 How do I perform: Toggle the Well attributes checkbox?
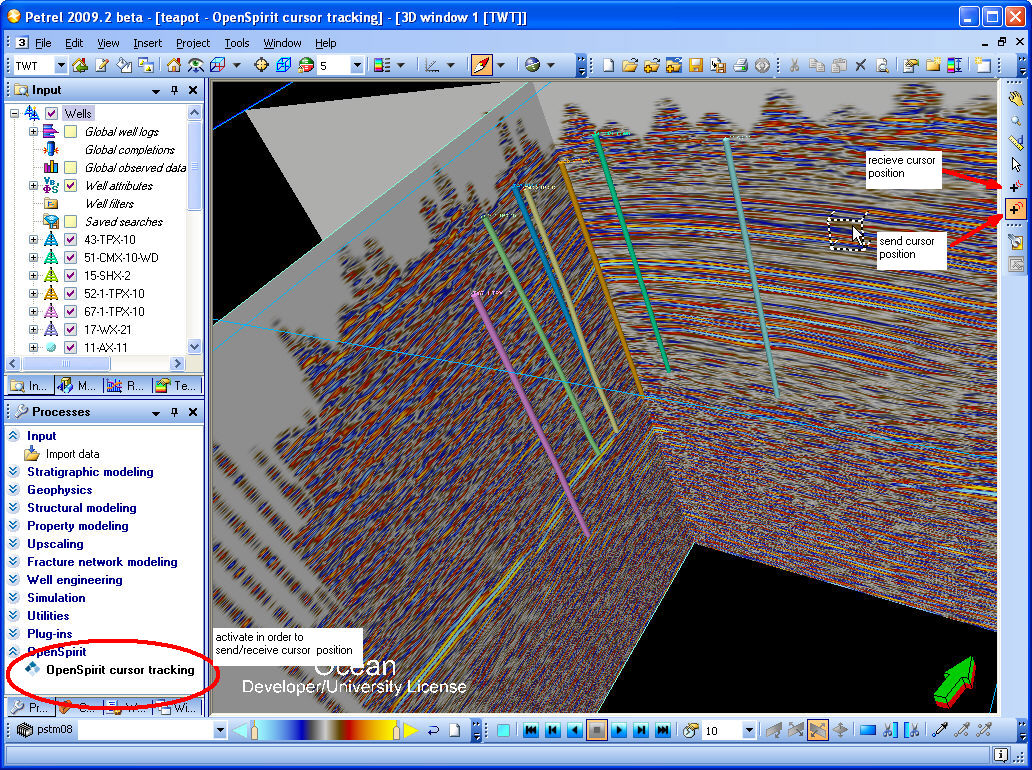[x=71, y=186]
